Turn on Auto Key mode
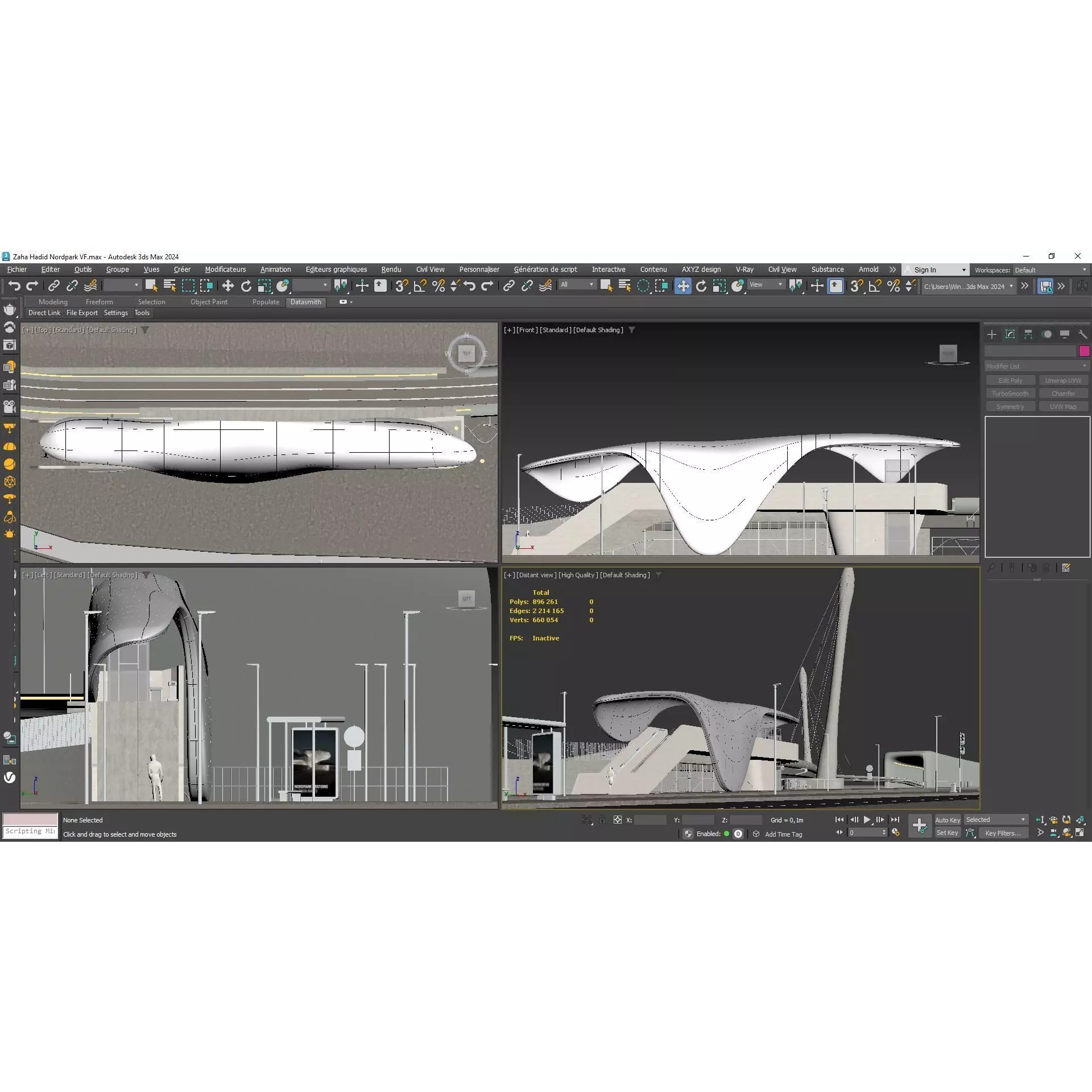The width and height of the screenshot is (1092, 1092). tap(948, 820)
